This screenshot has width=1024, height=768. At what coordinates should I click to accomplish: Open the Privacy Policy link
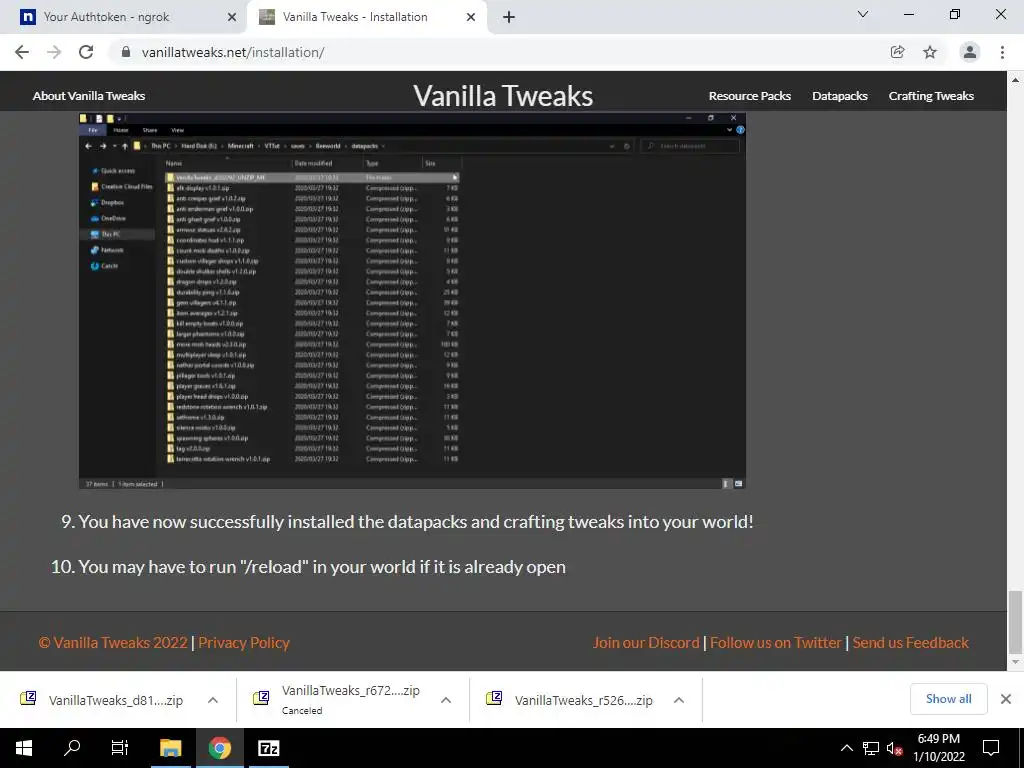tap(244, 643)
